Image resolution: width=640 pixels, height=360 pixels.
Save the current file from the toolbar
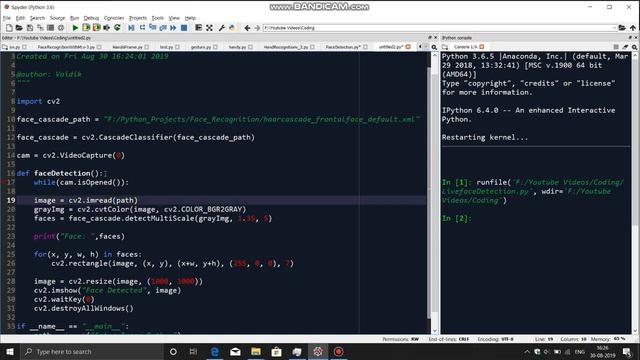[x=30, y=28]
